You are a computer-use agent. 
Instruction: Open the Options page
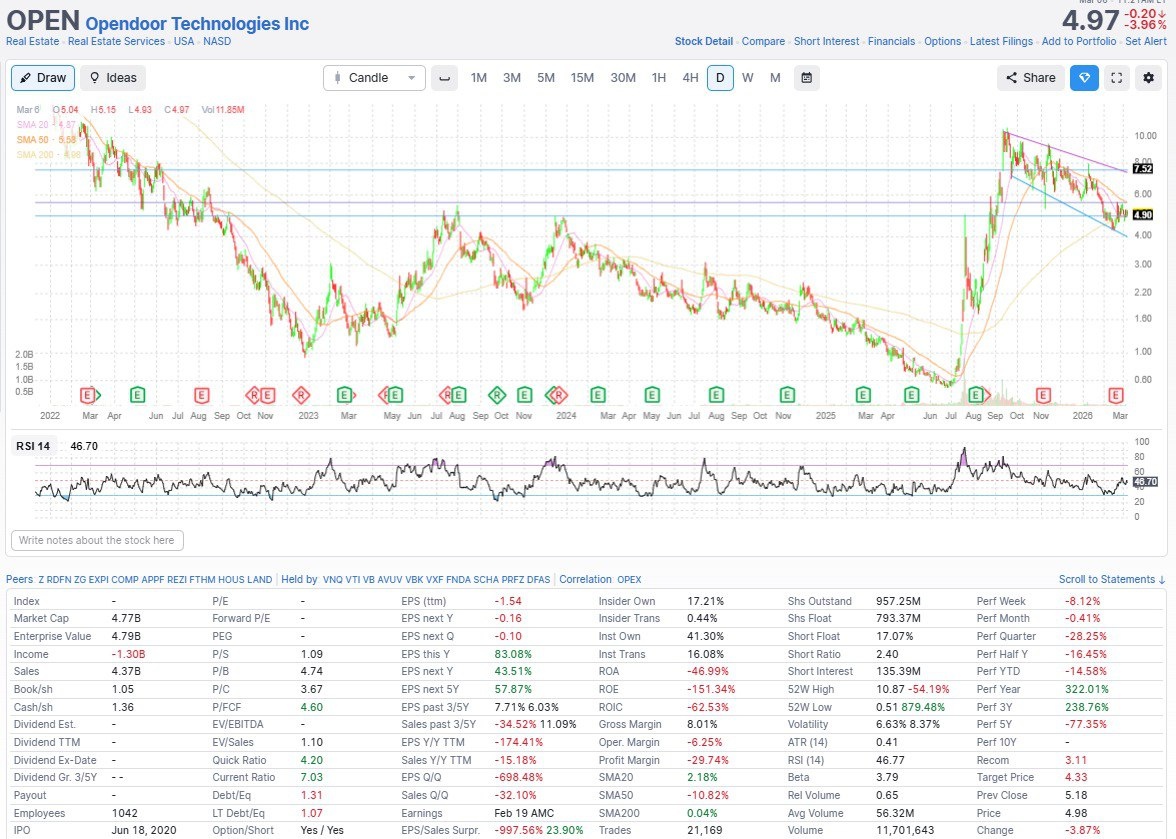[x=942, y=41]
